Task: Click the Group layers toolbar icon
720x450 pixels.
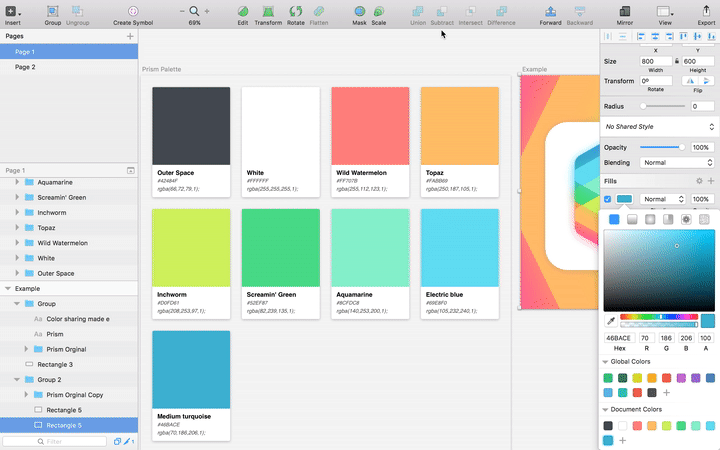Action: (x=52, y=12)
